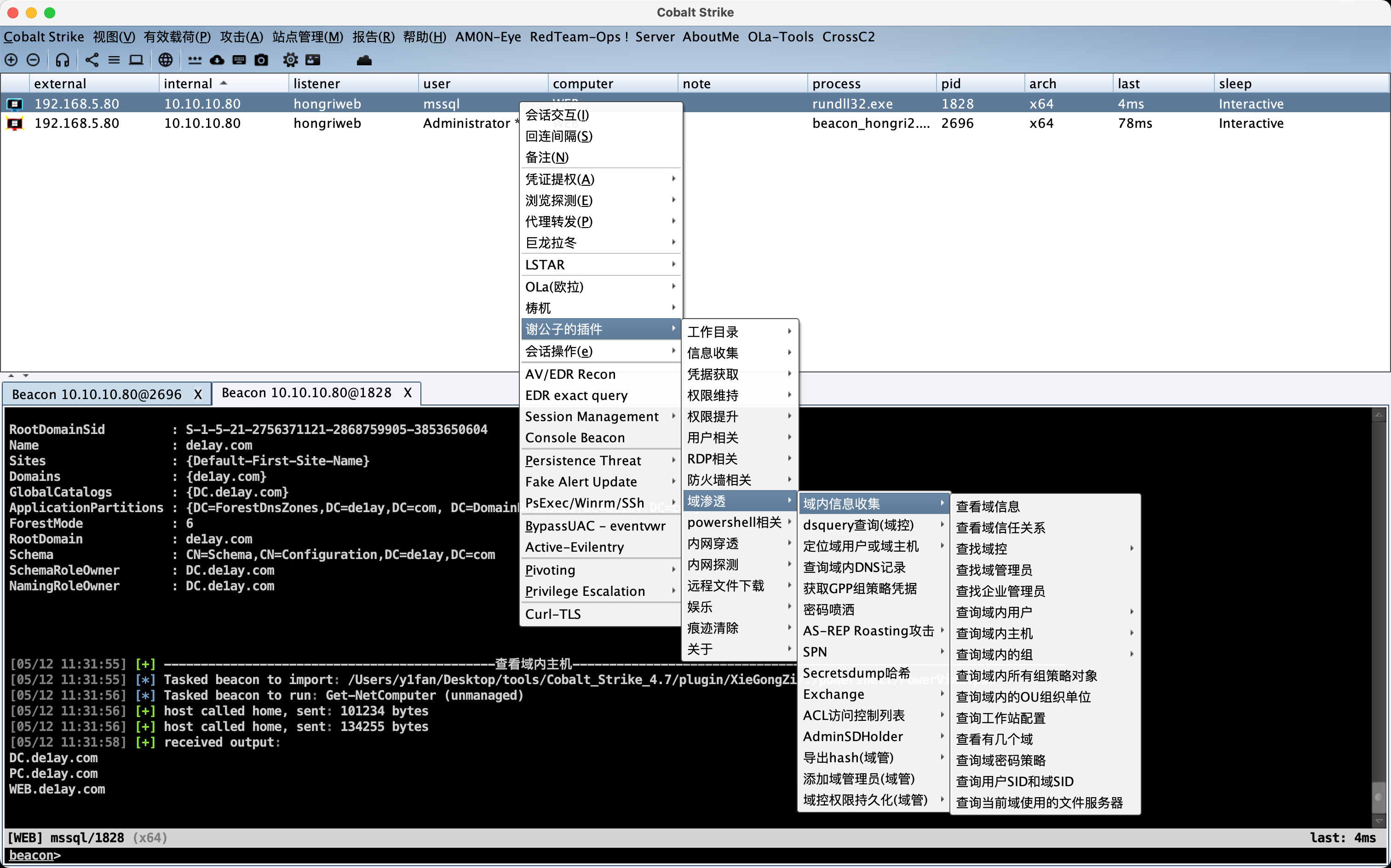1391x868 pixels.
Task: Open the credentials asterisks toolbar icon
Action: click(195, 60)
